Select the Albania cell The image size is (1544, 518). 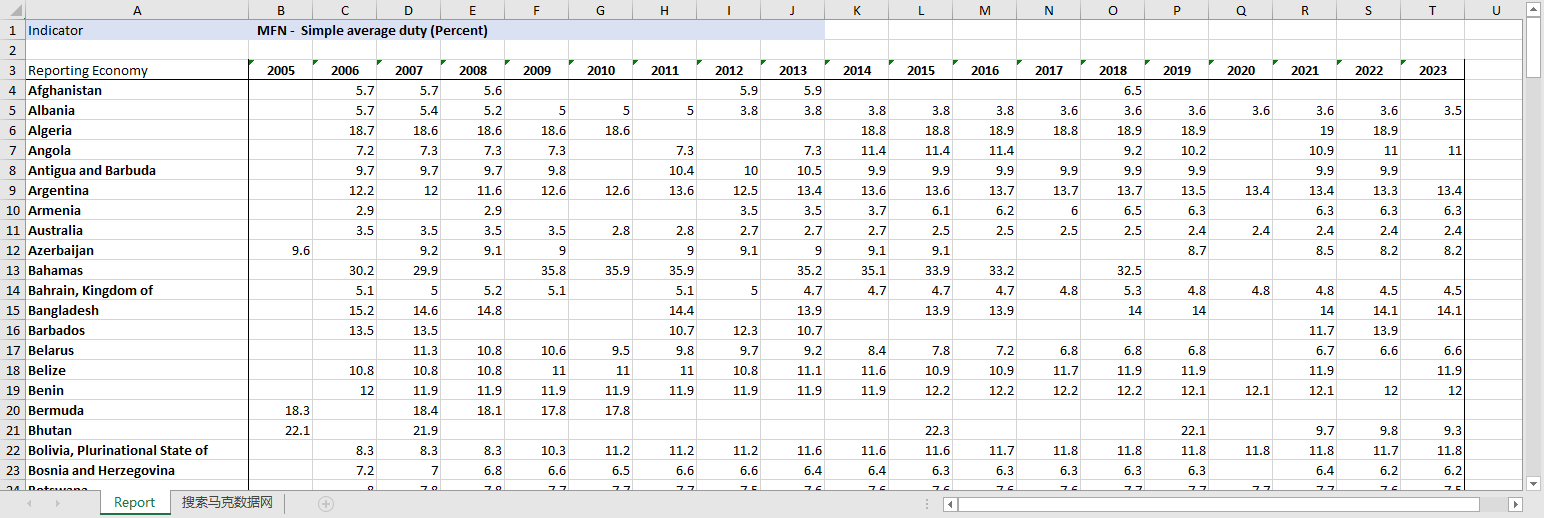(x=136, y=110)
